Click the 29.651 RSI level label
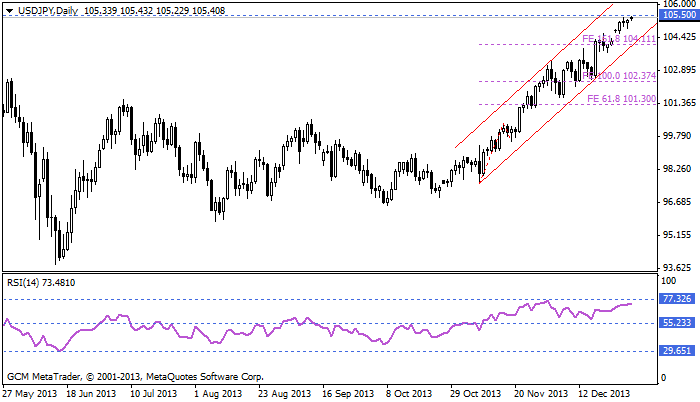This screenshot has height=402, width=700. tap(677, 351)
